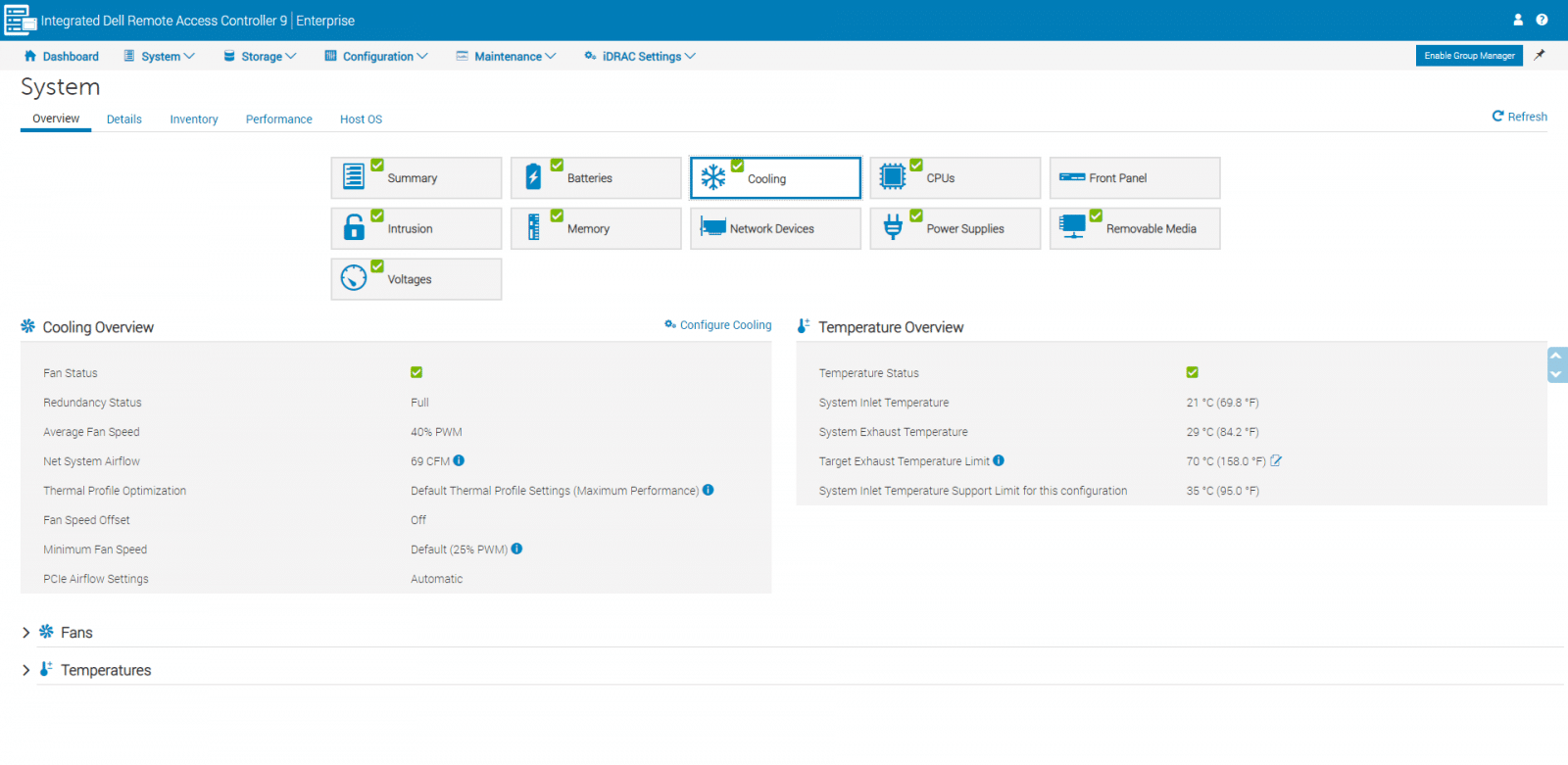The width and height of the screenshot is (1568, 765).
Task: Click the iDRAC logo icon in header
Action: click(21, 20)
